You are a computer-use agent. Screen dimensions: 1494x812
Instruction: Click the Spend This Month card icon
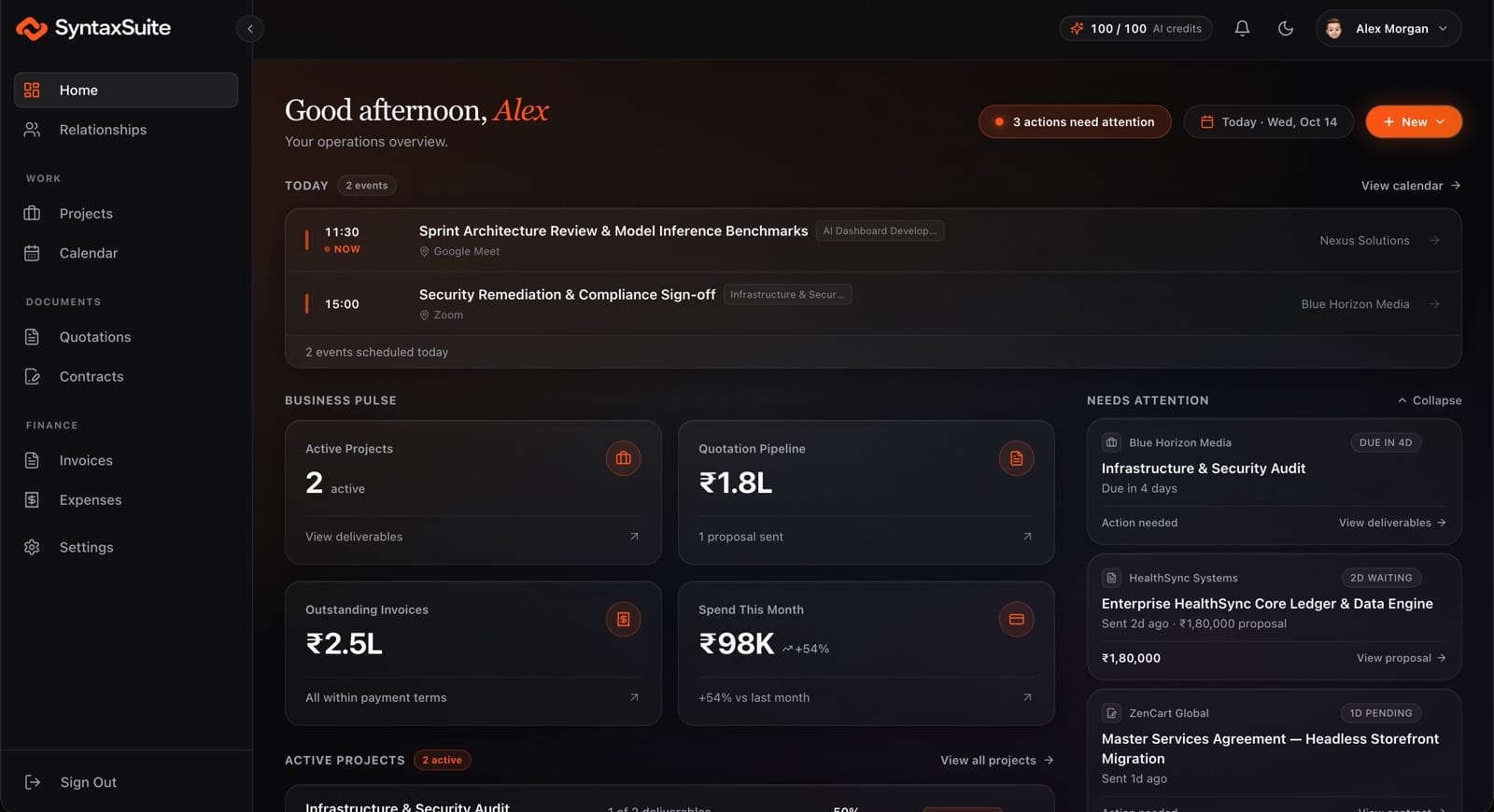pyautogui.click(x=1017, y=619)
